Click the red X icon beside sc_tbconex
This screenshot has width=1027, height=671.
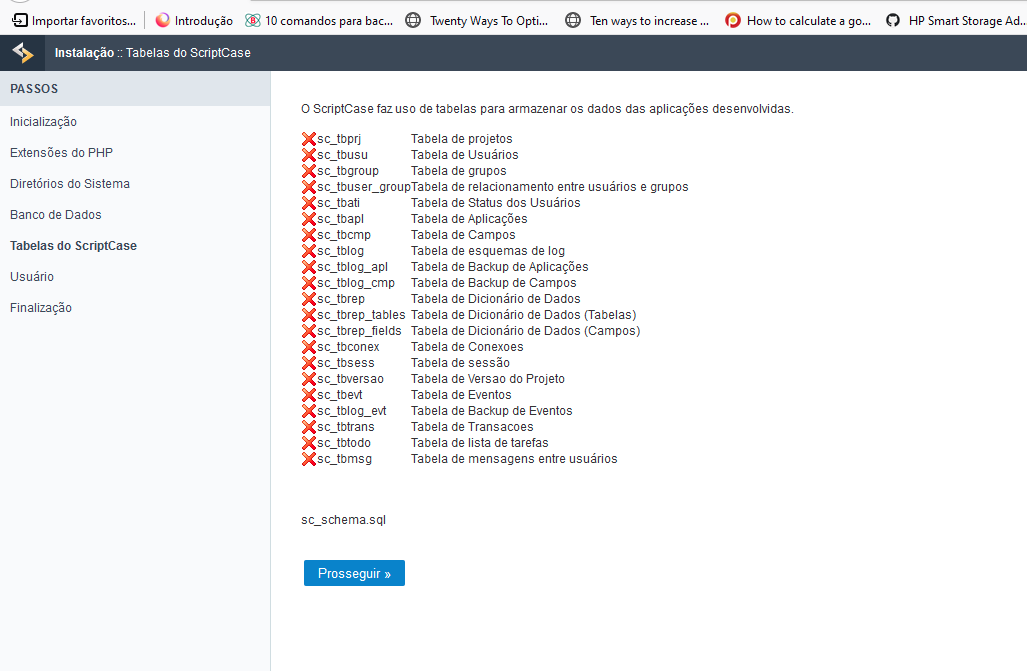(308, 347)
